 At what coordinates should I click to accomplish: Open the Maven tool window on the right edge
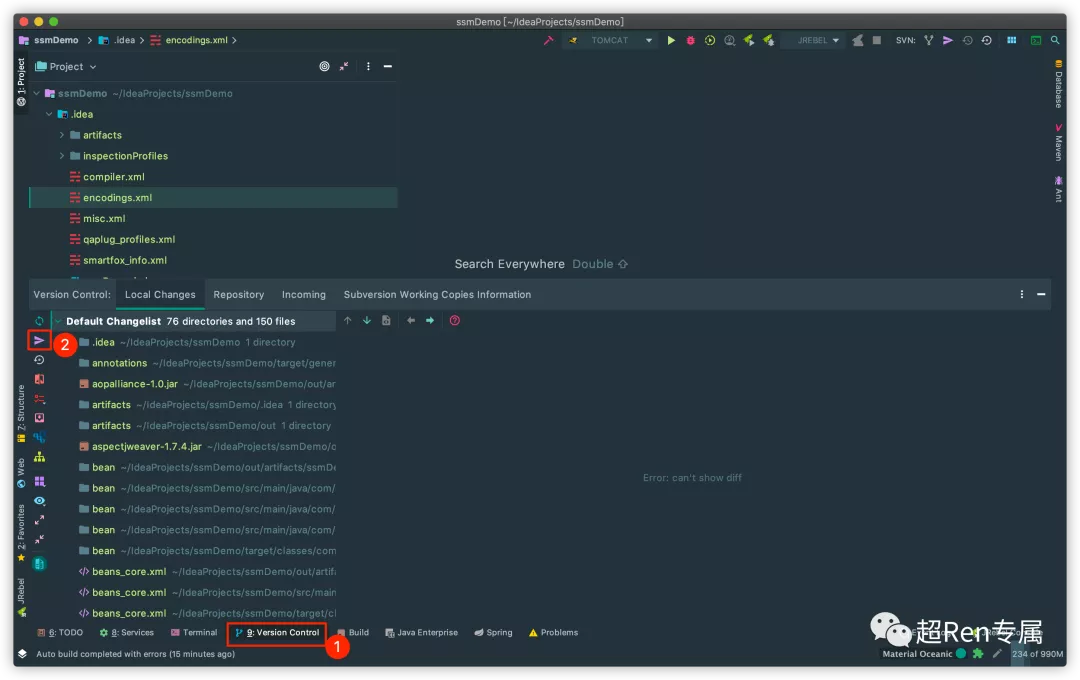[x=1058, y=143]
